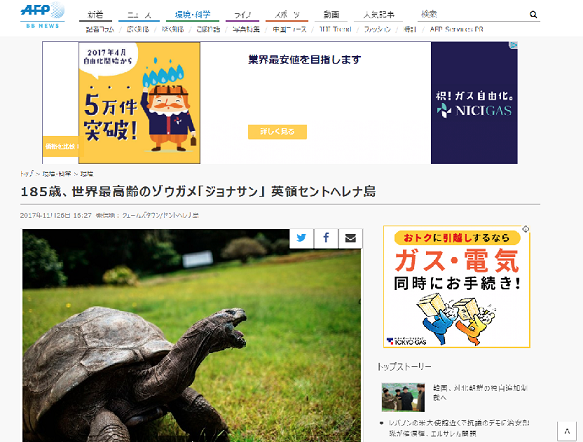This screenshot has height=442, width=583.
Task: Open the 環境・科学 tab
Action: (x=192, y=15)
